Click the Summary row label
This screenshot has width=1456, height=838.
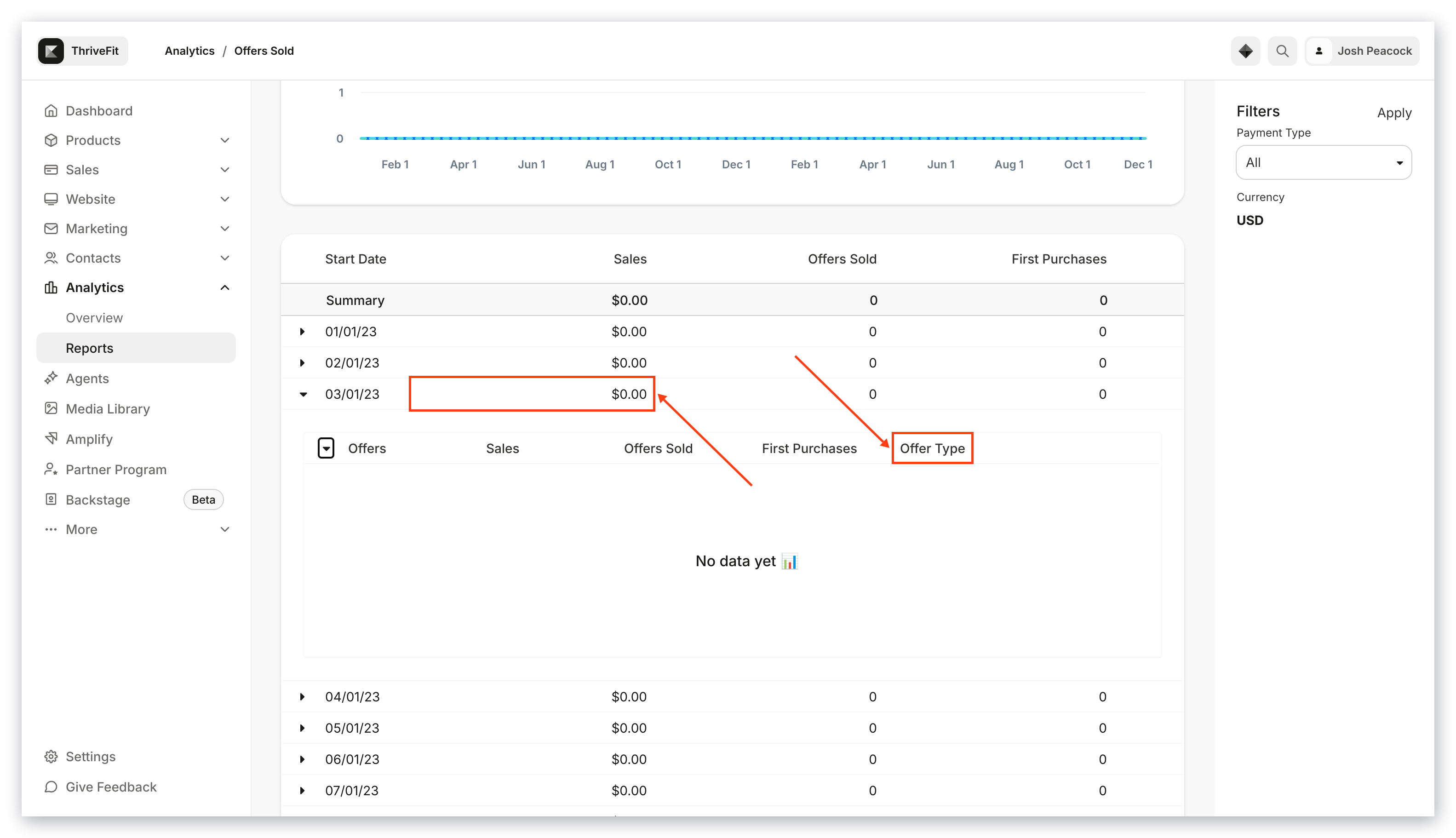(x=355, y=300)
